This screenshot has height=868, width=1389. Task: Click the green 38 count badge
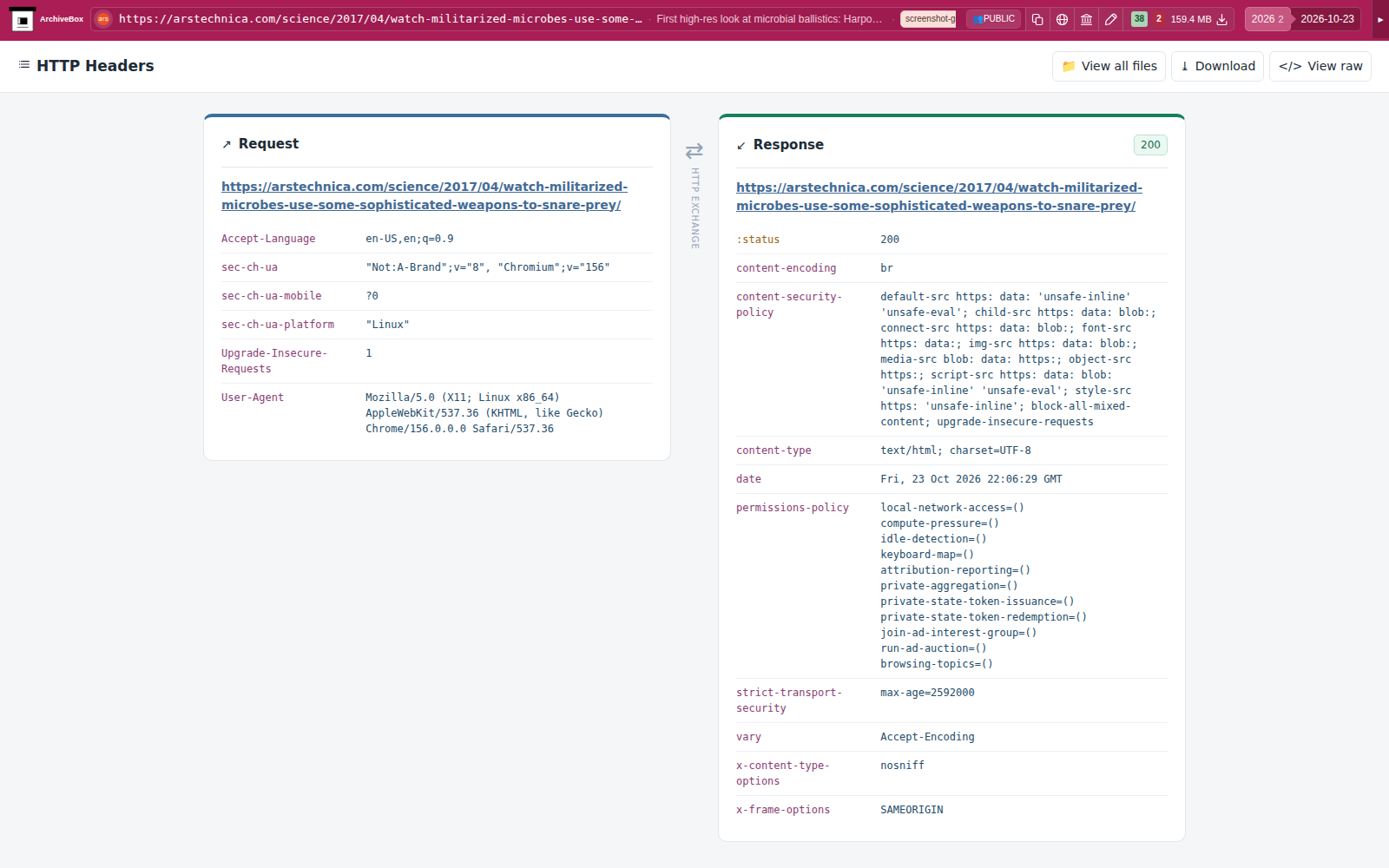click(1139, 19)
